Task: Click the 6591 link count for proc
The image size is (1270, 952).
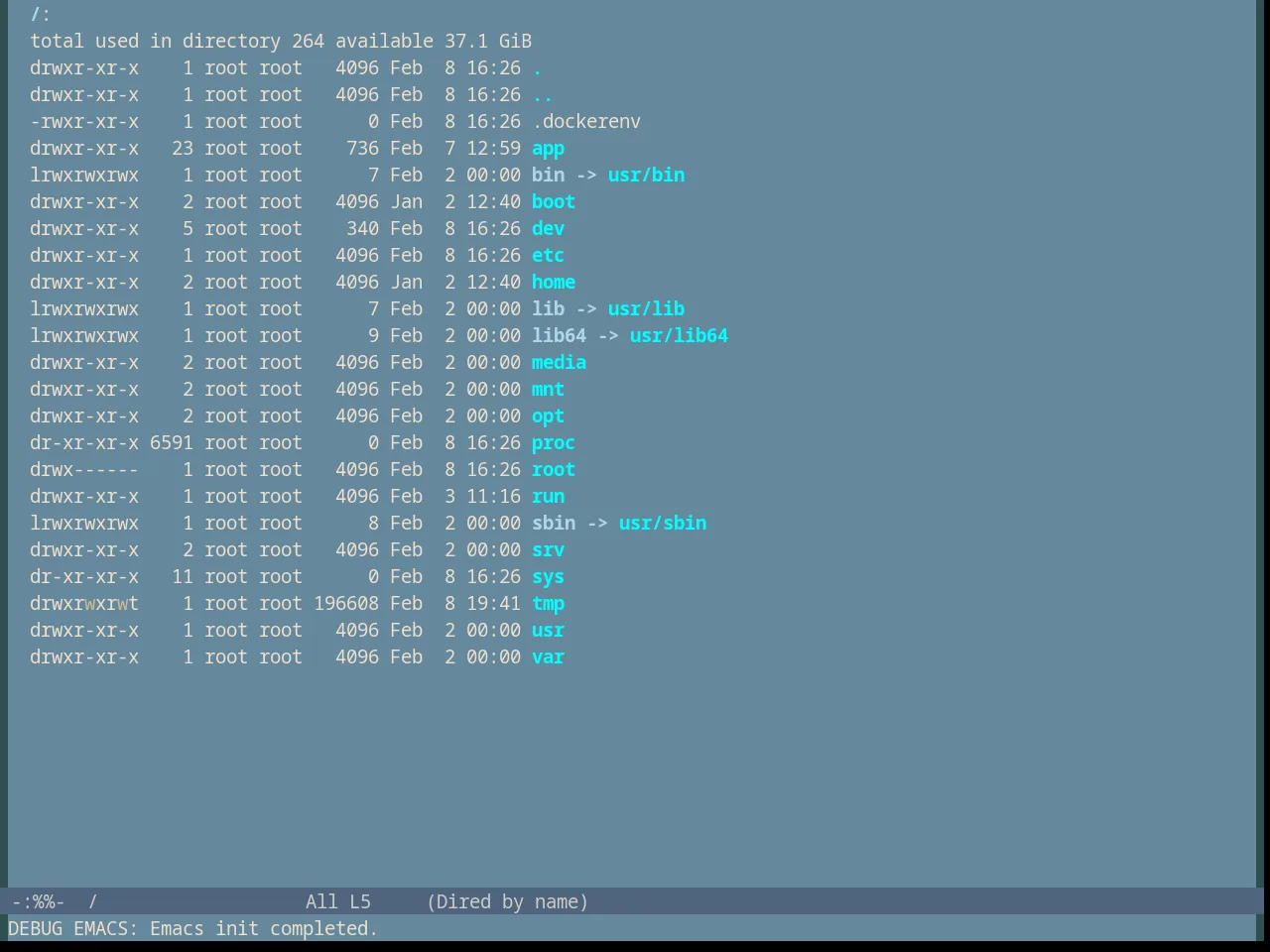Action: coord(172,443)
